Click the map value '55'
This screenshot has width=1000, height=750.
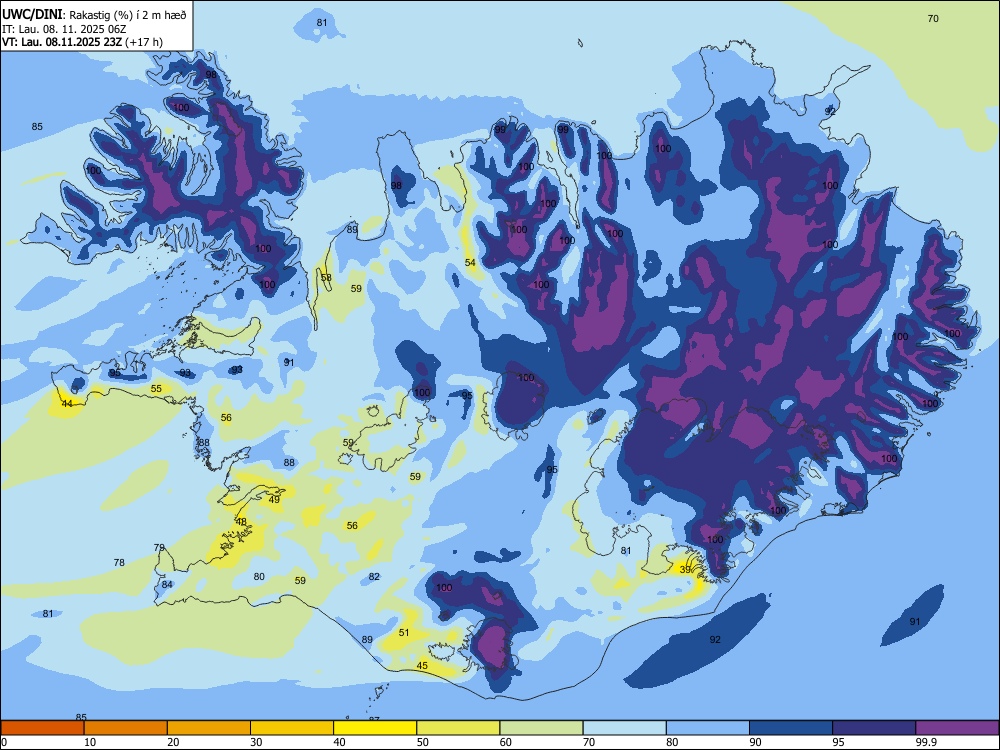click(156, 388)
